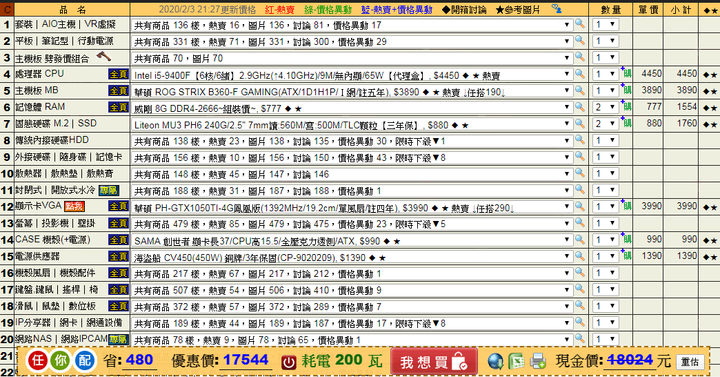Viewport: 720px width, 377px height.
Task: Click the 點我 badge next to 顯示卡VGA
Action: (74, 206)
